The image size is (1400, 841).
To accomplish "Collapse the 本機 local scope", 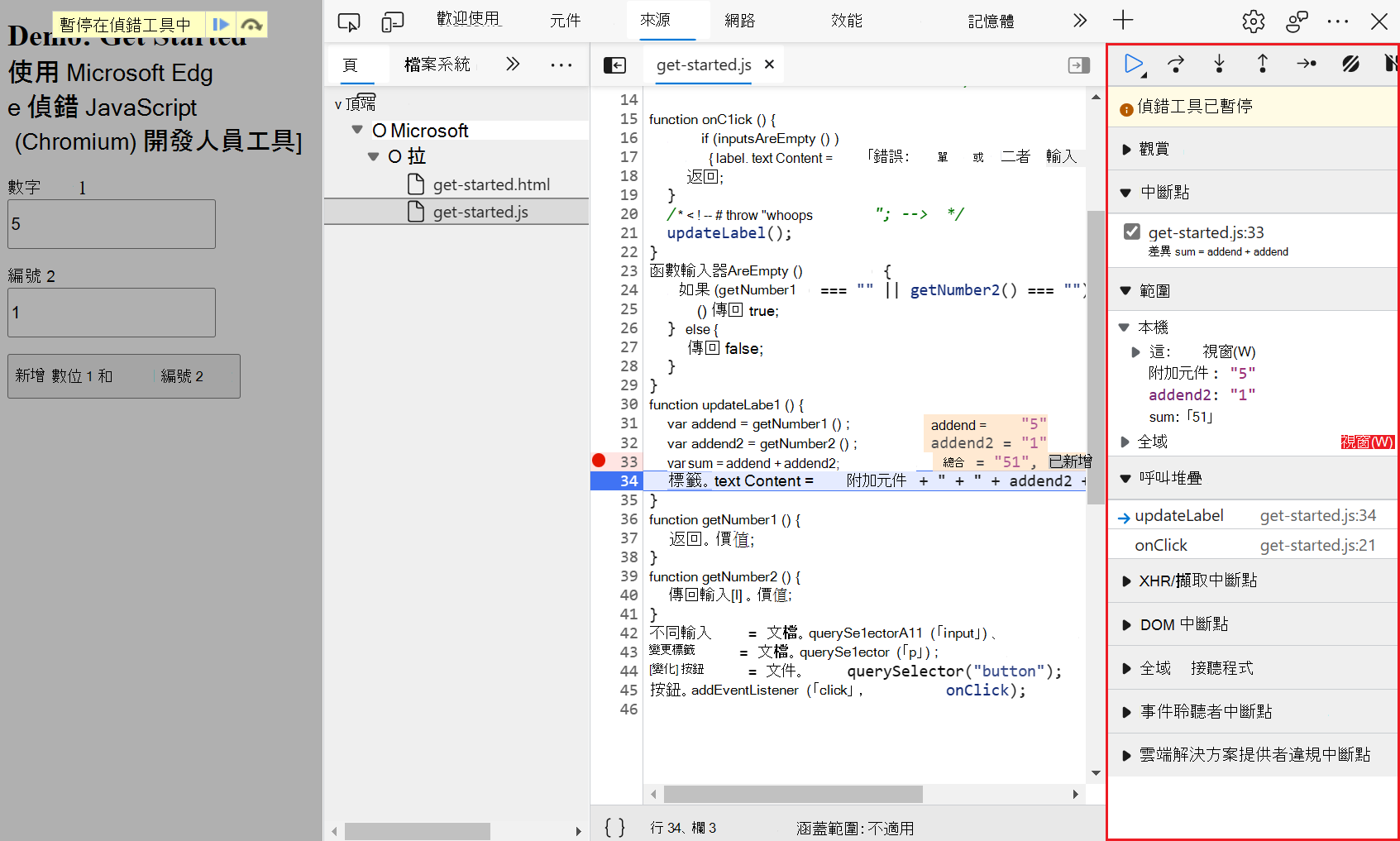I will point(1124,327).
